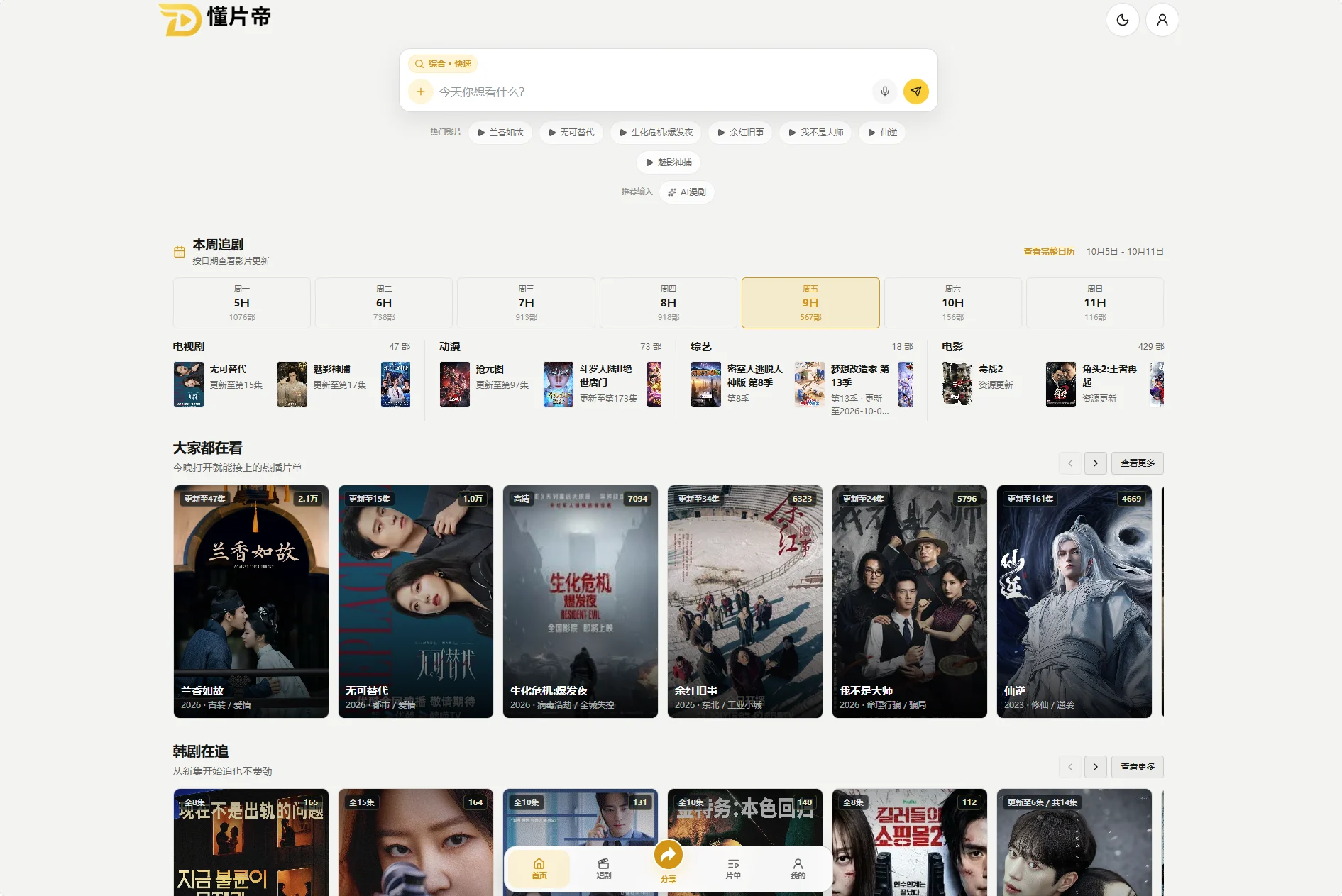Submit search with the send arrow icon
1342x896 pixels.
[x=915, y=92]
